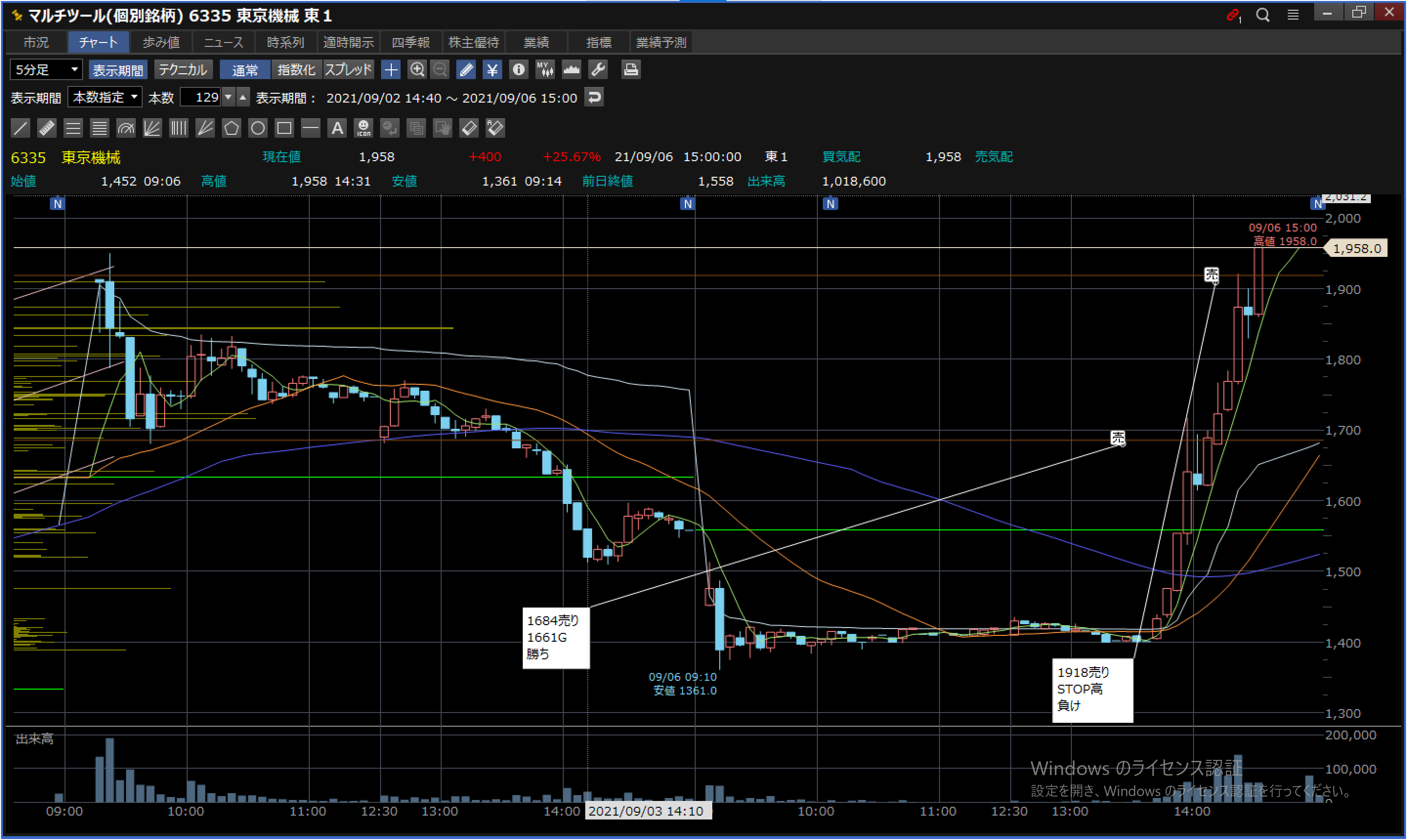Select the trend line drawing tool
The width and height of the screenshot is (1407, 840).
[x=21, y=128]
